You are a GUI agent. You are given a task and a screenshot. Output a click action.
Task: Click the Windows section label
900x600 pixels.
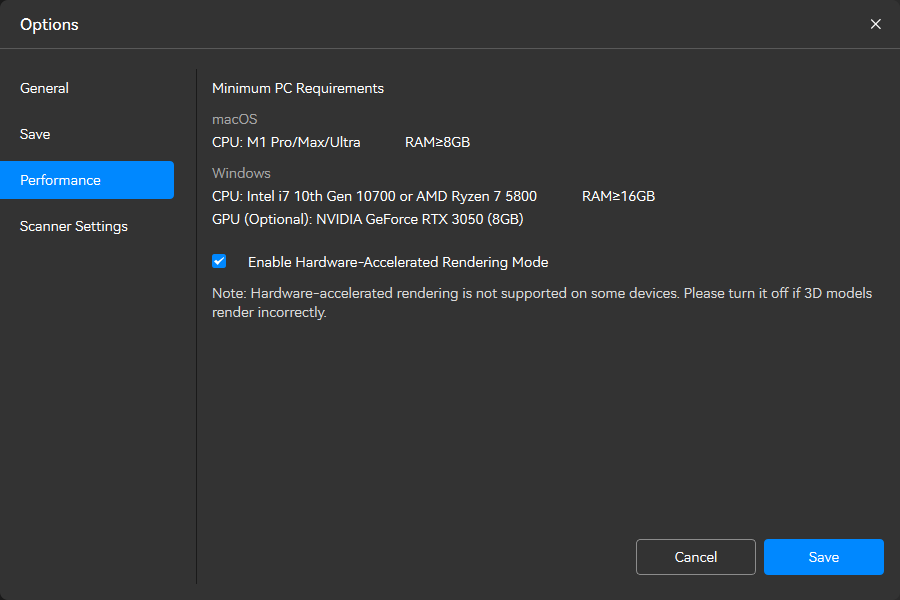(x=241, y=173)
